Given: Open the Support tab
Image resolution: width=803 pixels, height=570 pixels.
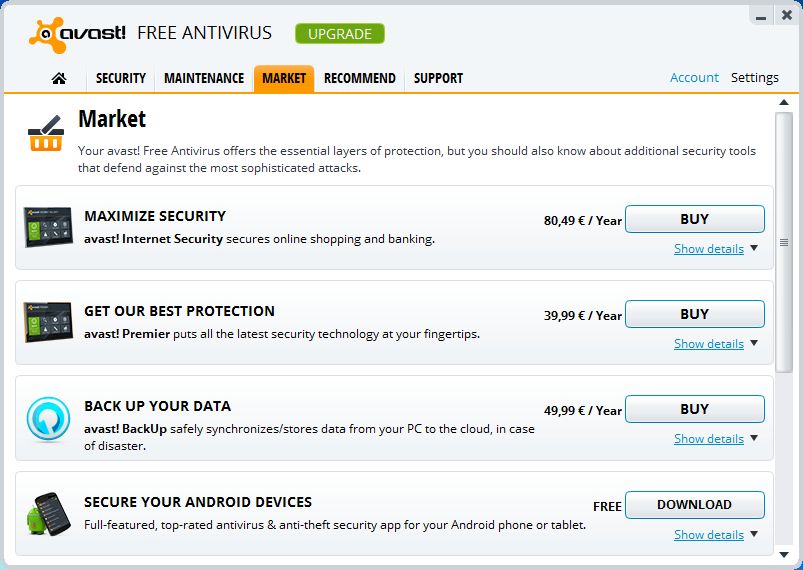Looking at the screenshot, I should 438,78.
